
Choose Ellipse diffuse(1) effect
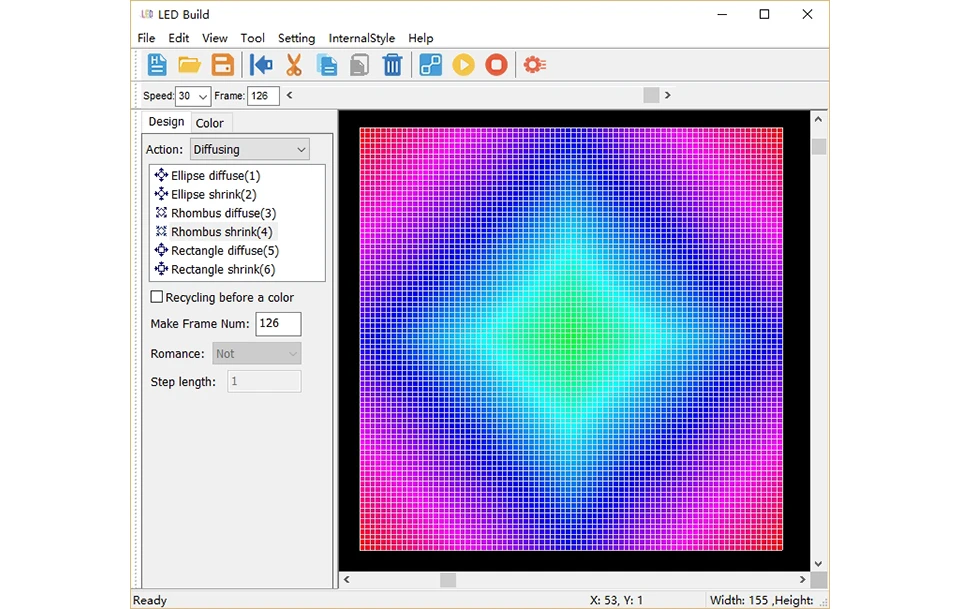[x=215, y=176]
